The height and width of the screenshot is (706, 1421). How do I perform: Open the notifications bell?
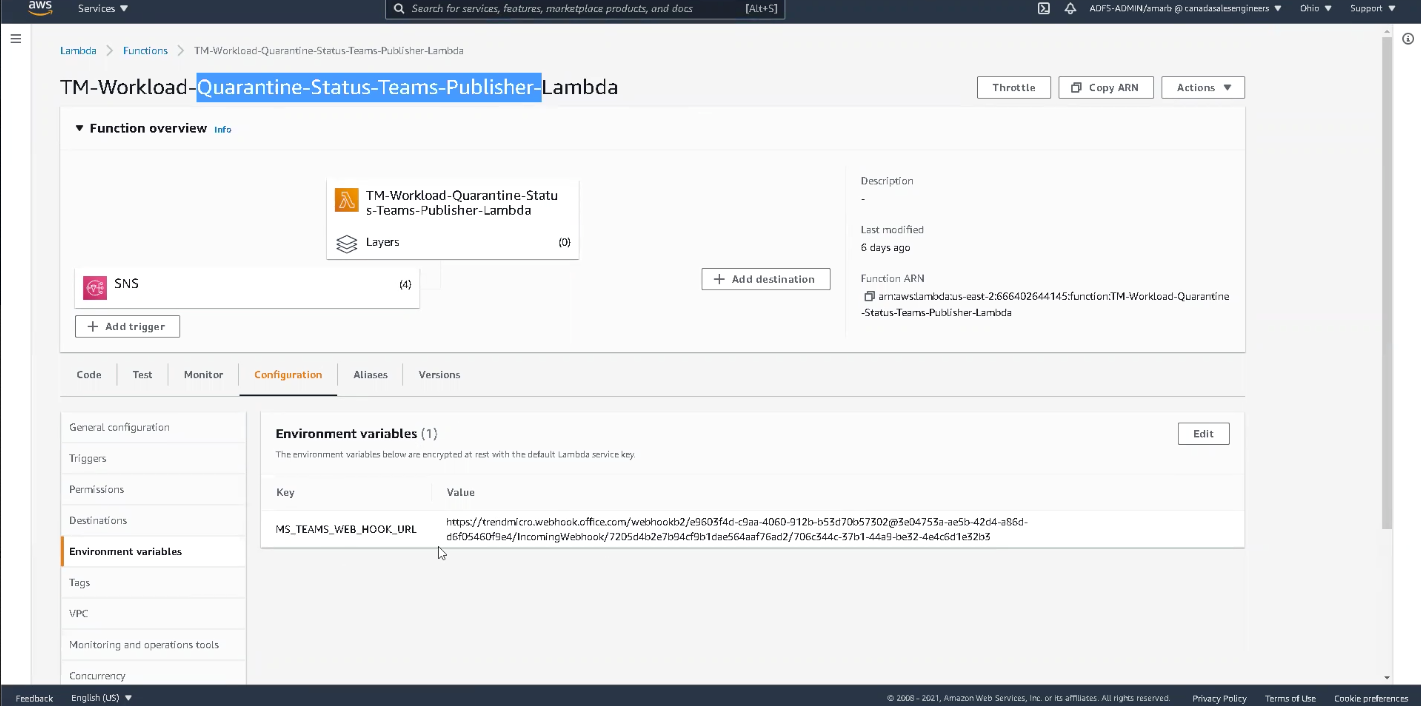click(x=1070, y=8)
